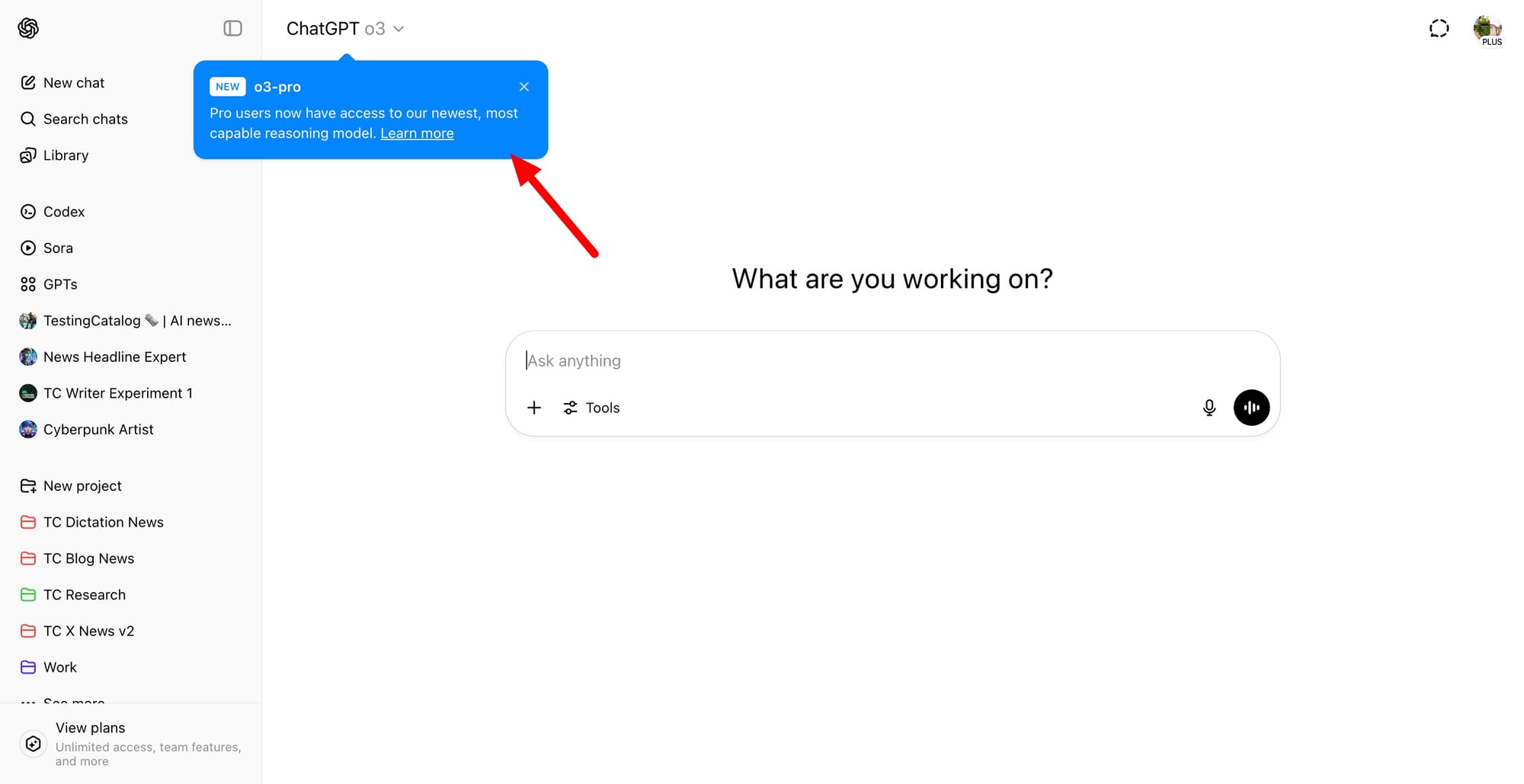Click the microphone dictation icon
Image resolution: width=1524 pixels, height=784 pixels.
pos(1209,408)
